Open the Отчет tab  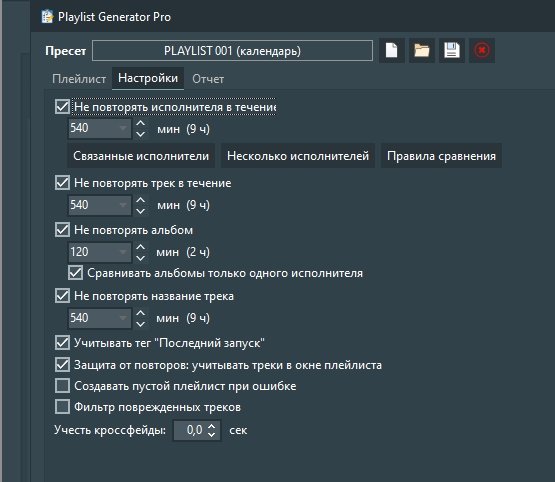[208, 79]
